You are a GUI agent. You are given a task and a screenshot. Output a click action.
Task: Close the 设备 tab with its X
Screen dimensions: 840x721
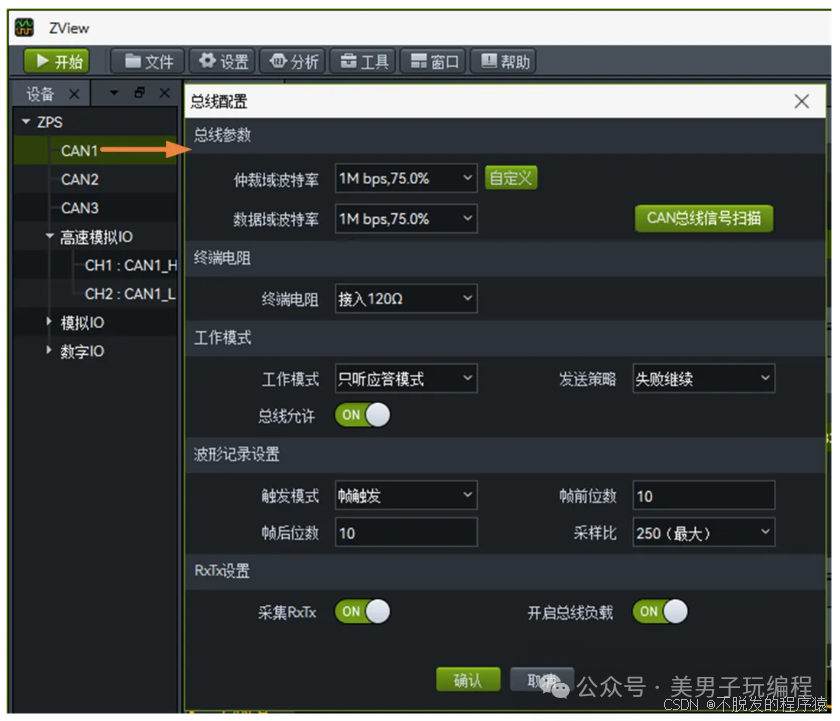(x=74, y=95)
